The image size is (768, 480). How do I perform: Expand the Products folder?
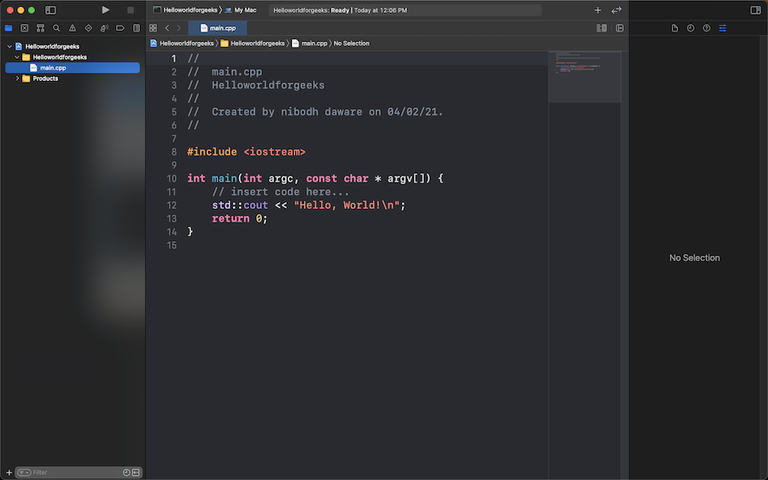point(17,78)
